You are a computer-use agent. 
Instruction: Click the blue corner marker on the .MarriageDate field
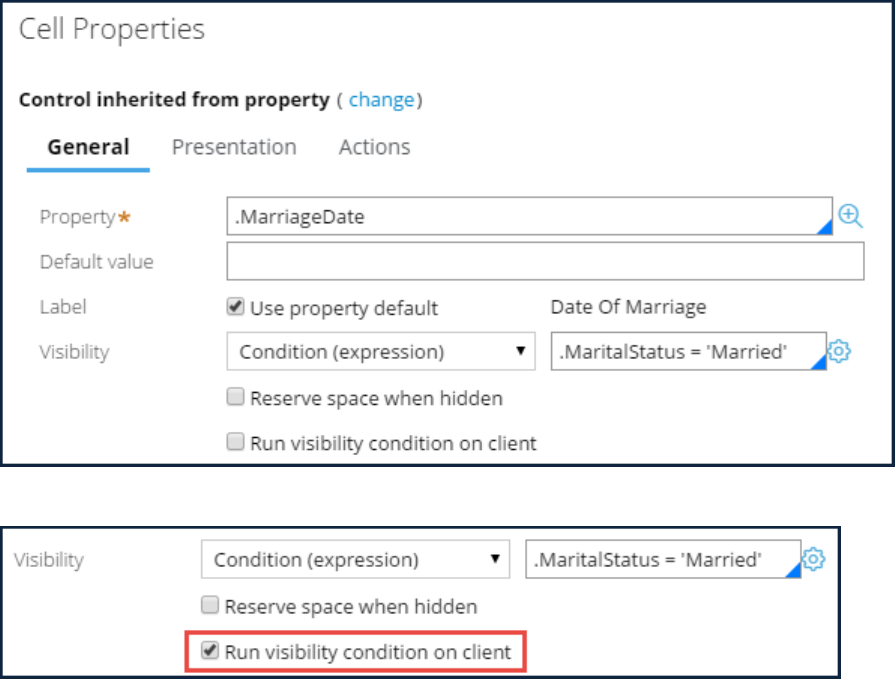pyautogui.click(x=825, y=229)
